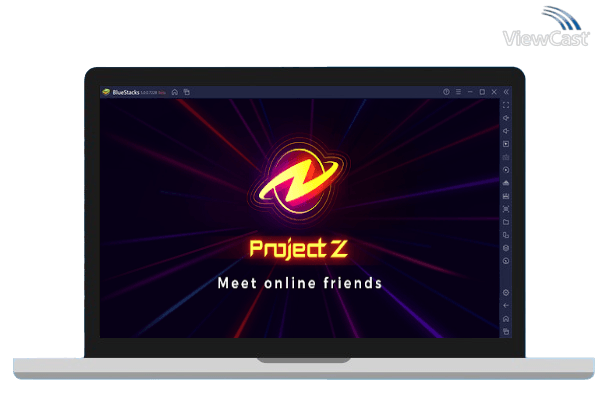Click the 'Meet online friends' tagline
Image resolution: width=602 pixels, height=414 pixels.
[x=300, y=283]
